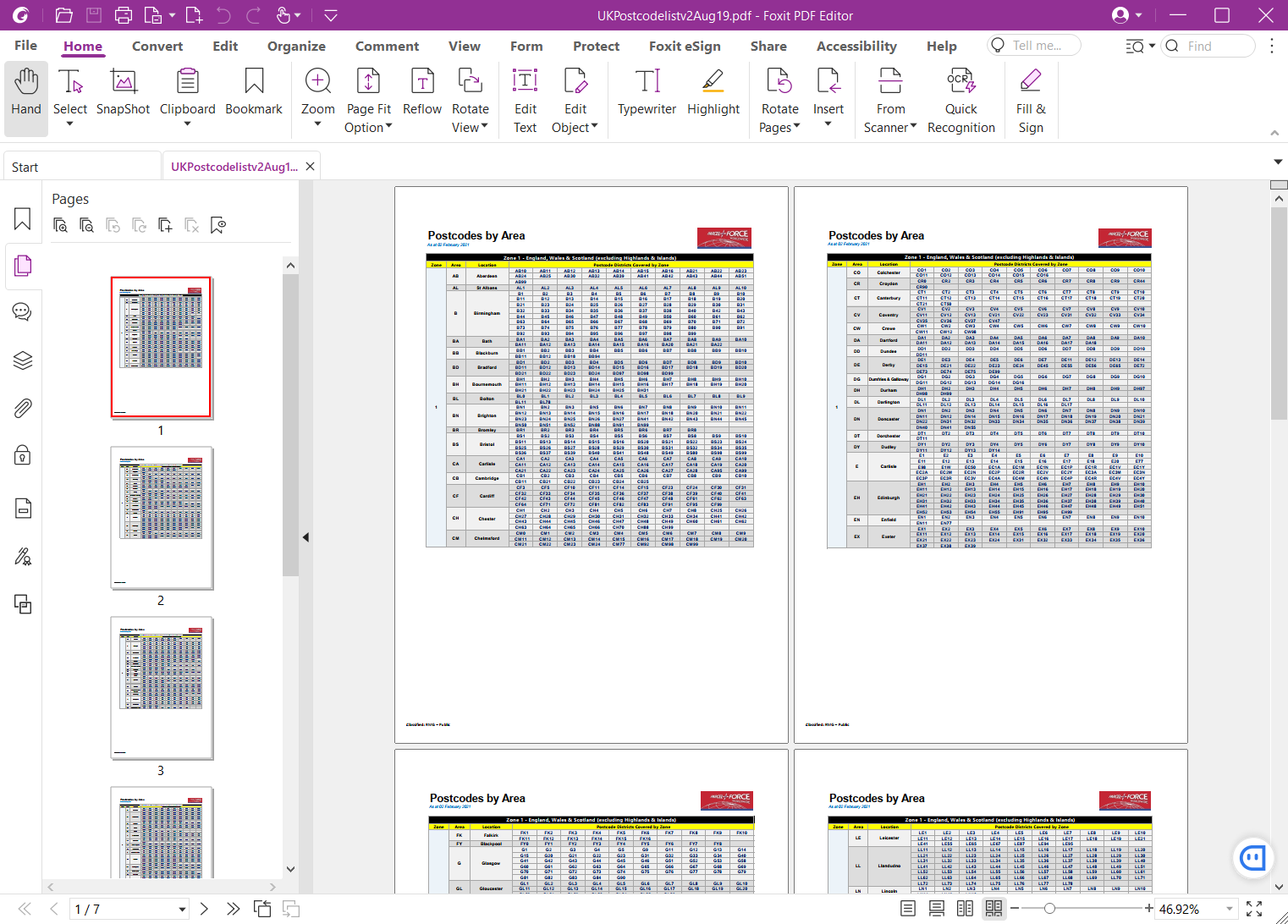Open the user account icon
The image size is (1288, 924).
[x=1120, y=15]
